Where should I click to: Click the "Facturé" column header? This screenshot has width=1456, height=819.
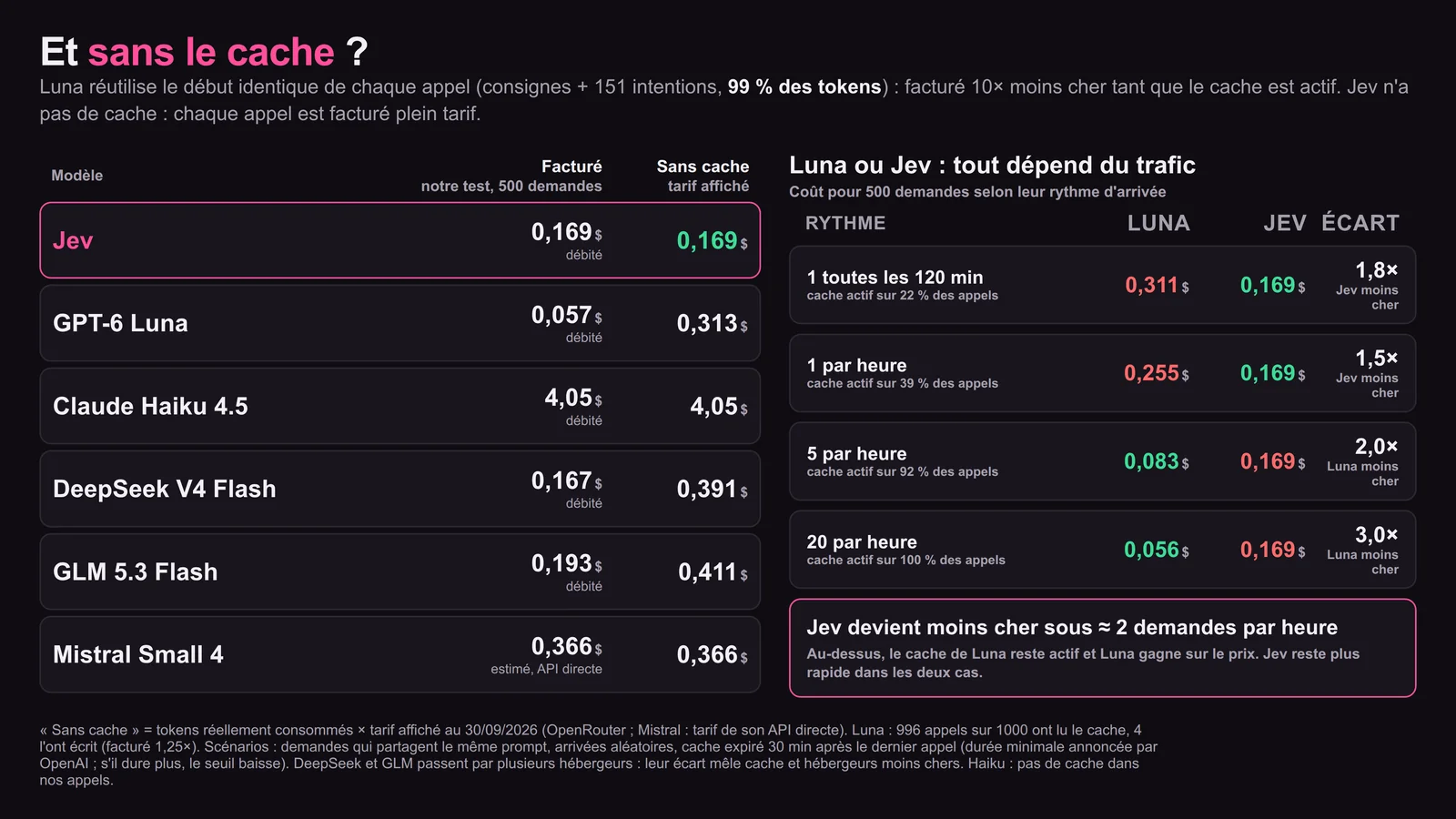click(571, 167)
